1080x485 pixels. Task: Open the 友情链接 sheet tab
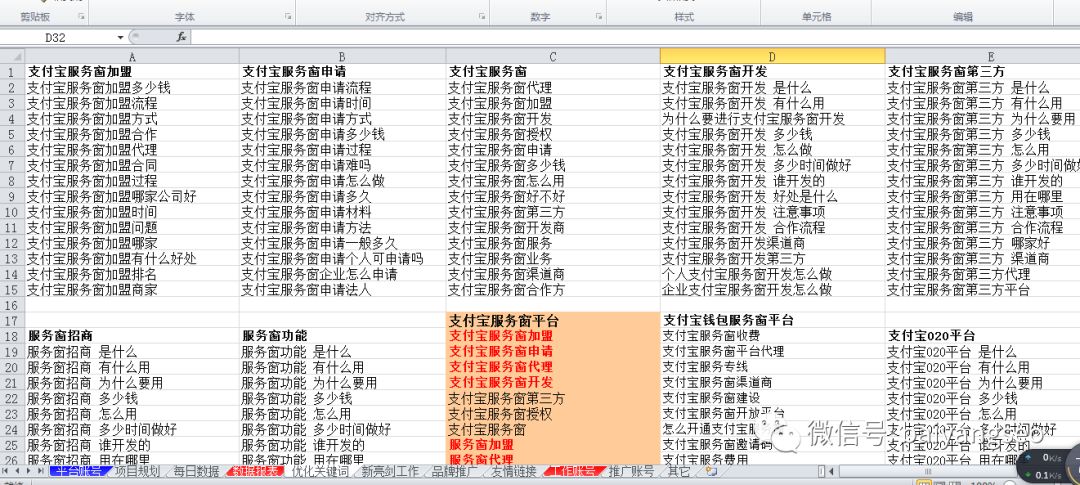[514, 472]
